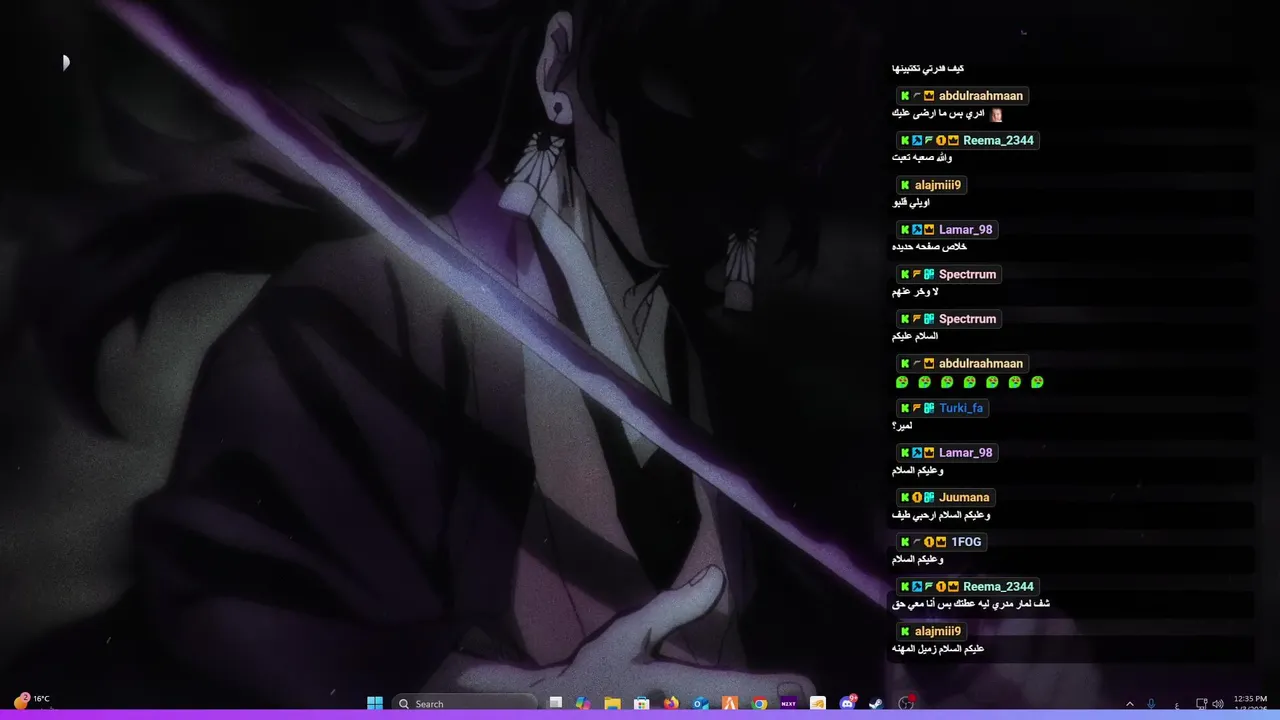The width and height of the screenshot is (1280, 720).
Task: Open Discord from the taskbar
Action: click(848, 703)
